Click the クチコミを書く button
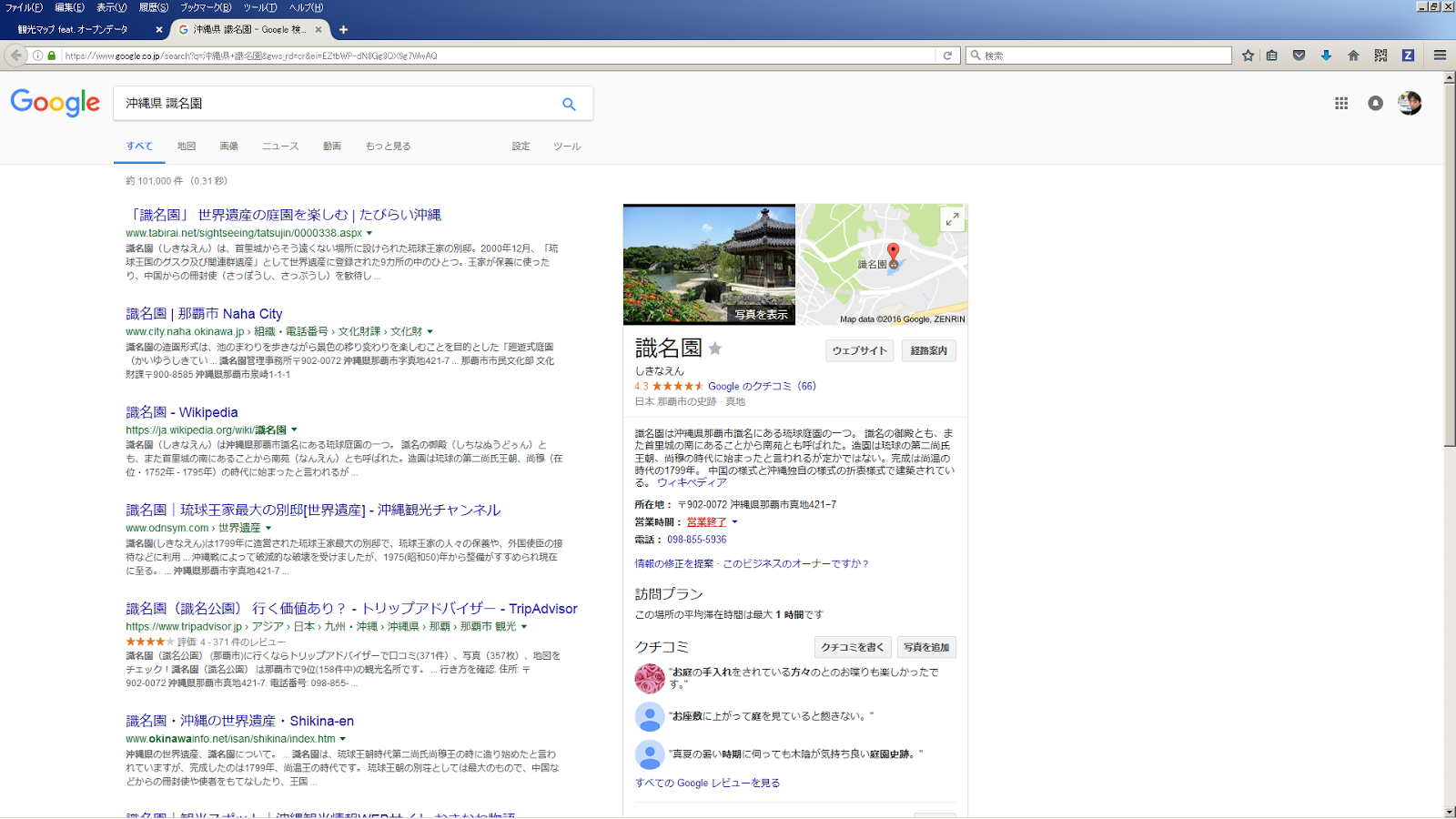 853,647
